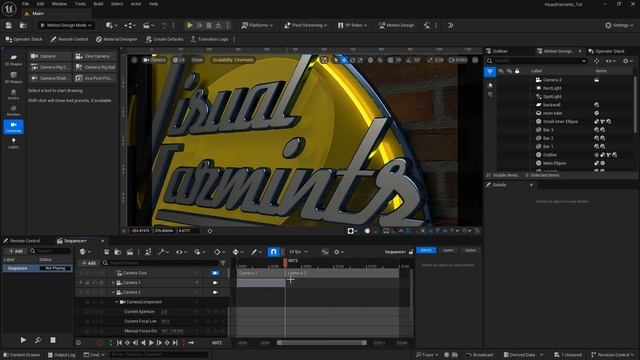This screenshot has height=360, width=640.
Task: Click the Sequencer render movie clapperboard icon
Action: tap(130, 252)
